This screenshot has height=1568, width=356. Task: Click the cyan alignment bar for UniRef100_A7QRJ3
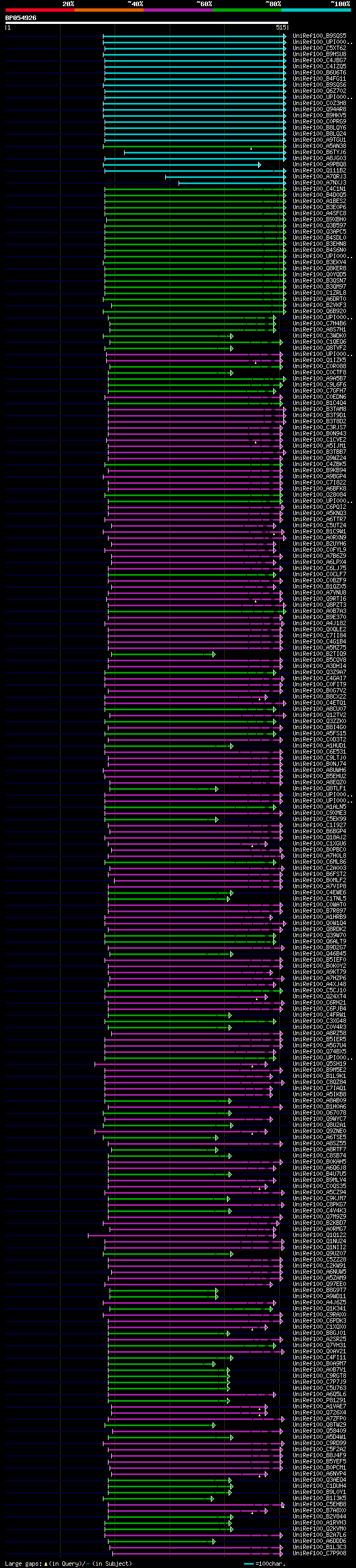pos(226,177)
